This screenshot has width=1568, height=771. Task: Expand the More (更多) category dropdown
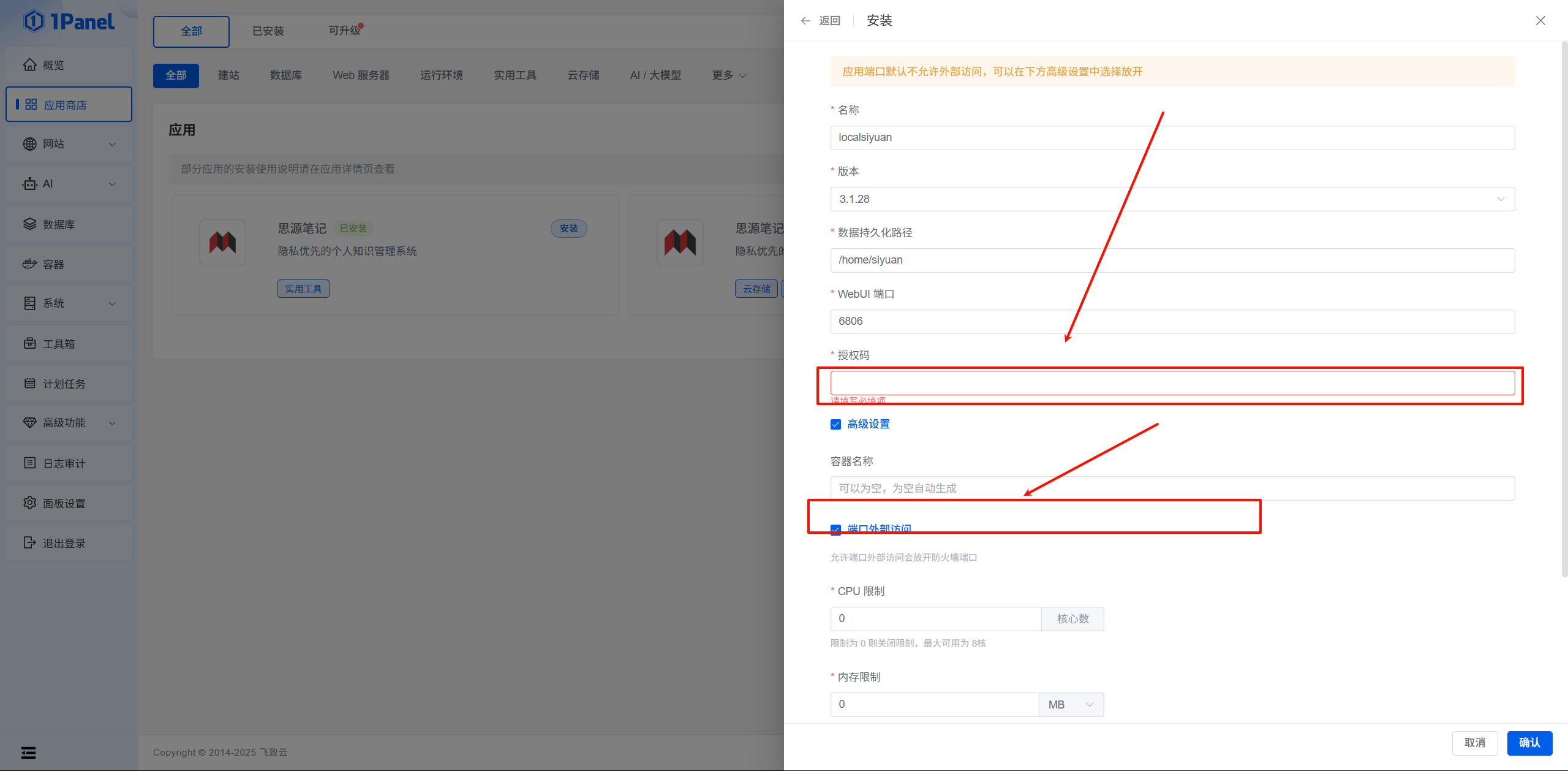tap(728, 75)
